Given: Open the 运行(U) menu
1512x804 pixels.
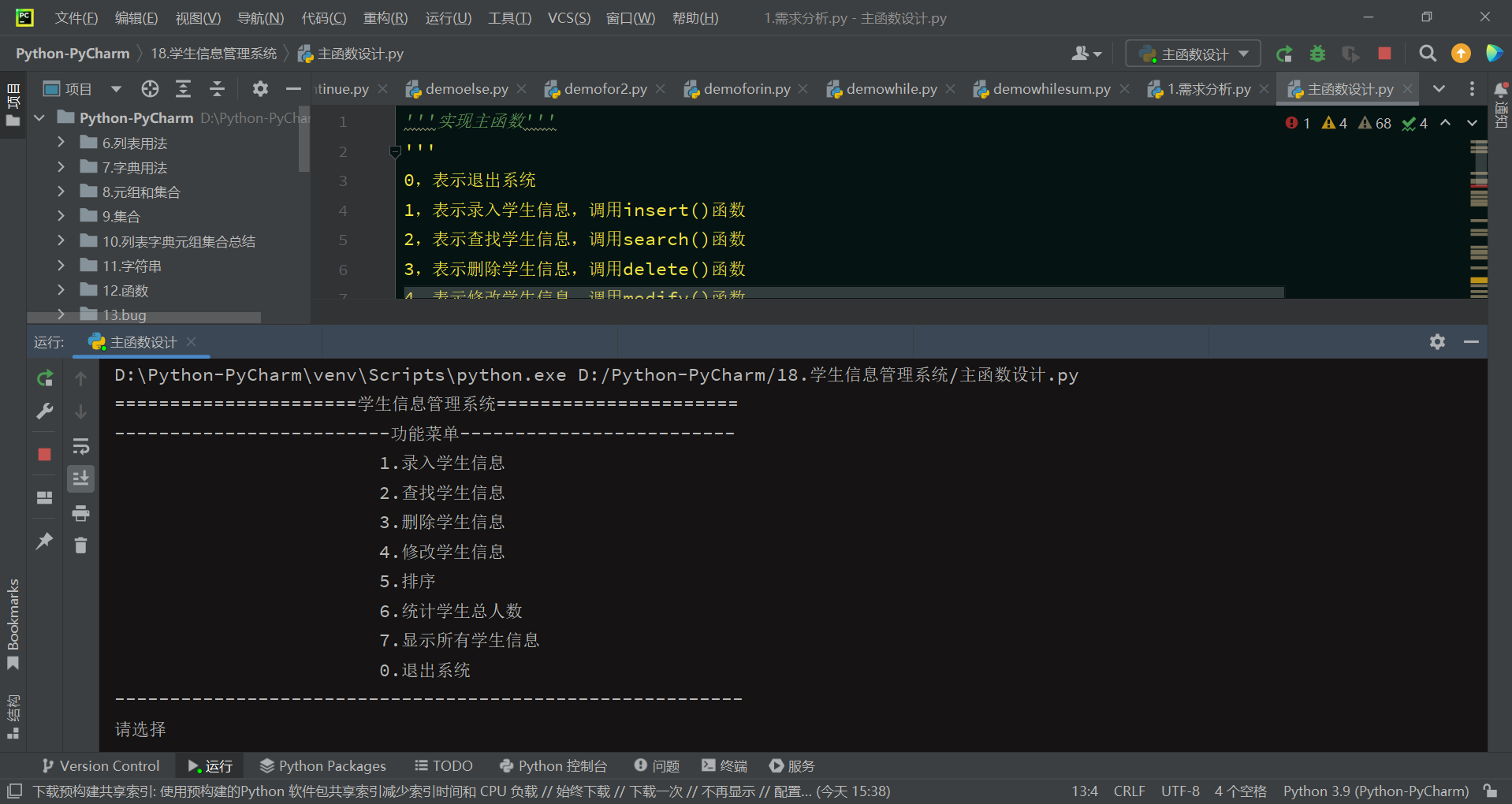Looking at the screenshot, I should coord(447,18).
